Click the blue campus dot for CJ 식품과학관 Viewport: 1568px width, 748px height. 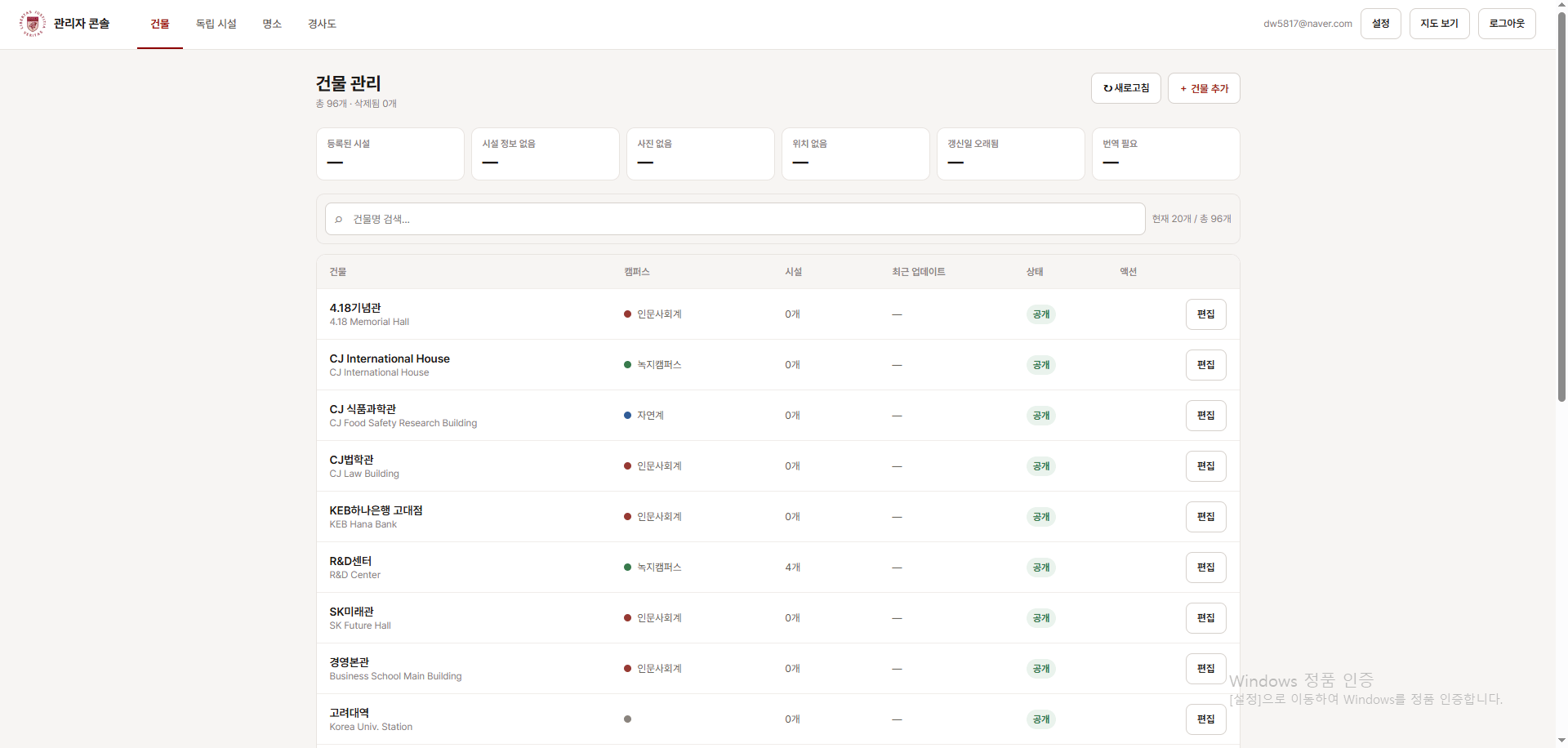[x=627, y=416]
